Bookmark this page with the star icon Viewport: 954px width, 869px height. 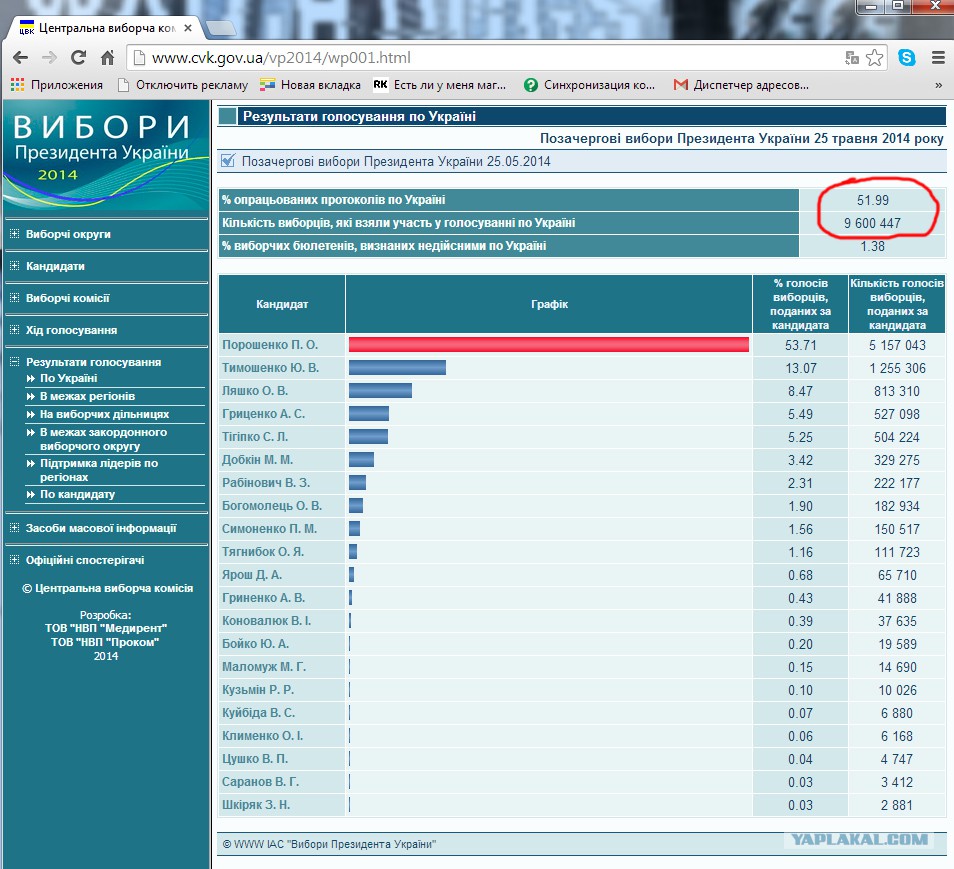874,58
